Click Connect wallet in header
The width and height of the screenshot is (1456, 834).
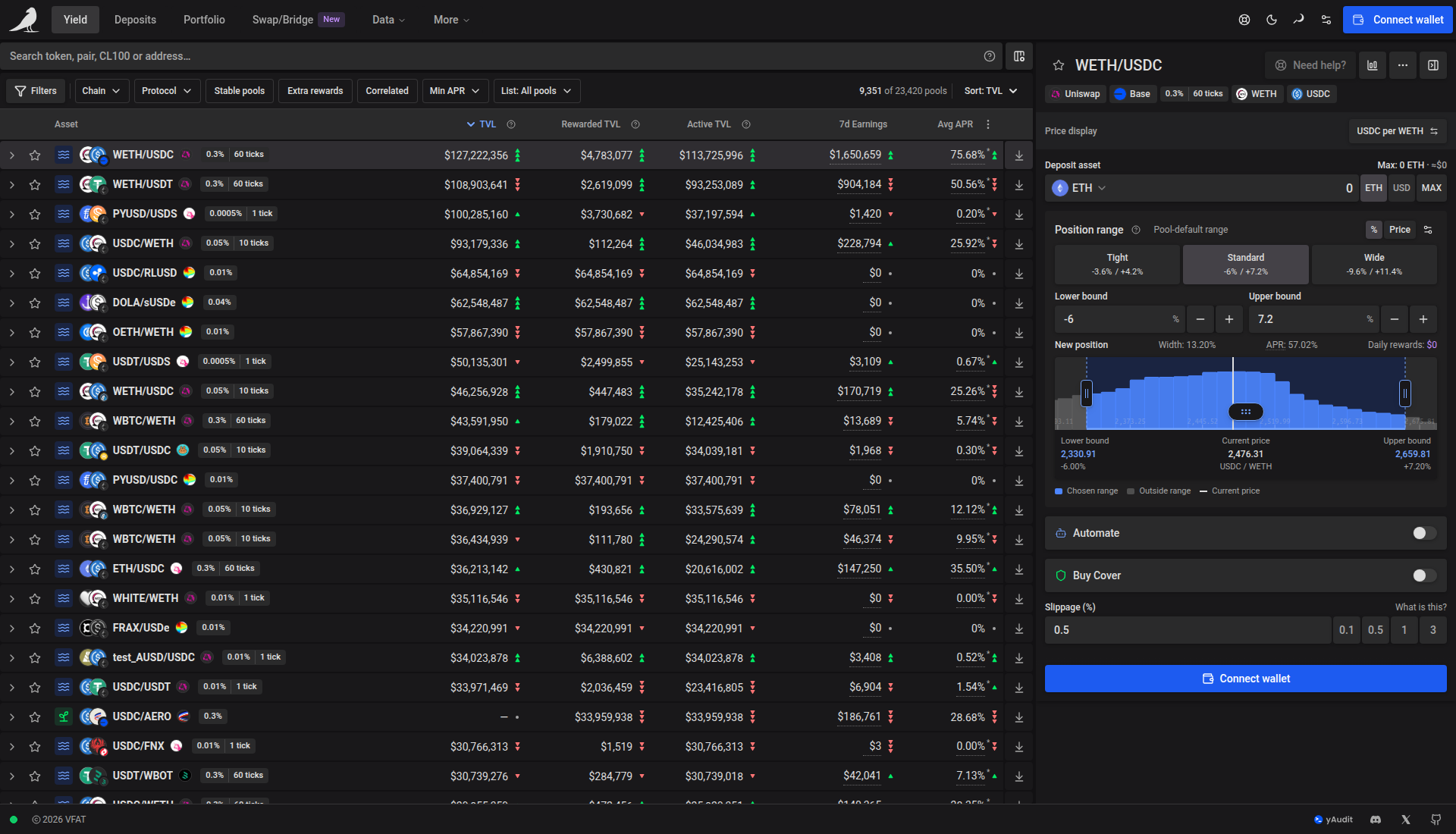coord(1398,20)
